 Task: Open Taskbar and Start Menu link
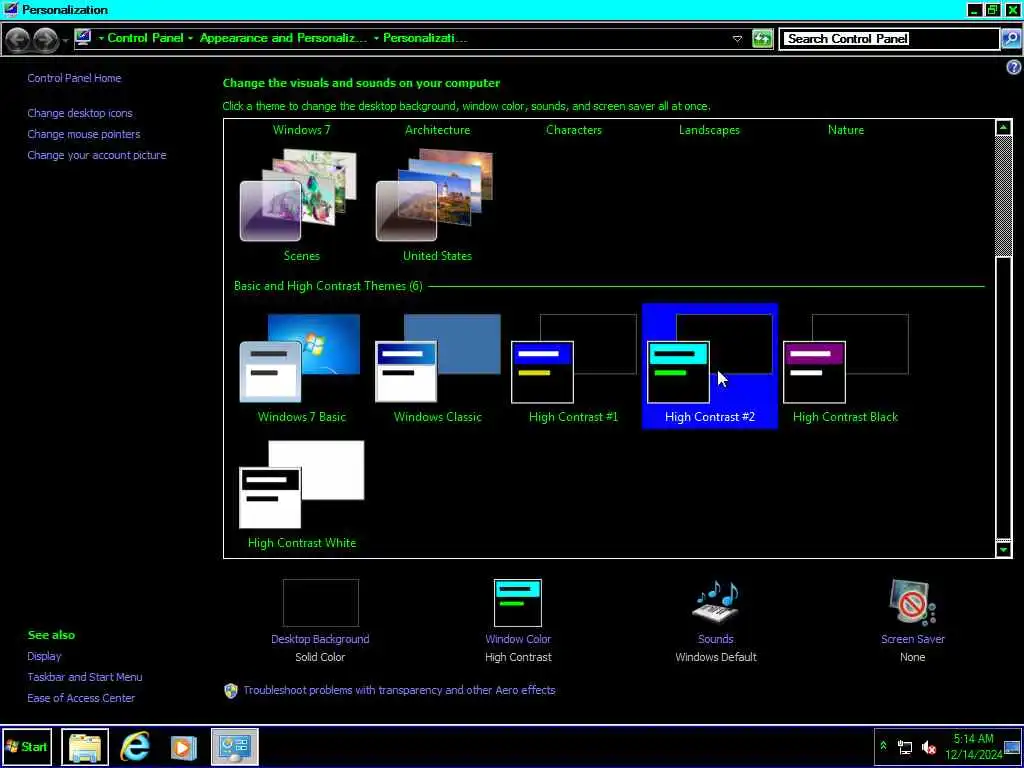(x=85, y=677)
